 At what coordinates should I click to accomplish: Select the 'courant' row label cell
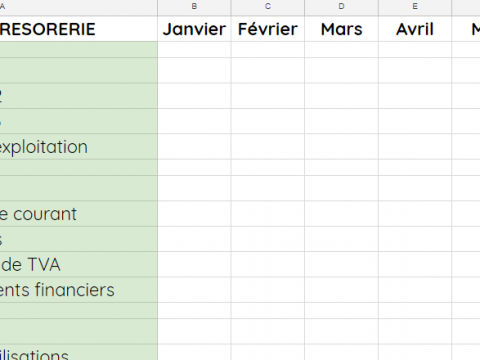(79, 214)
